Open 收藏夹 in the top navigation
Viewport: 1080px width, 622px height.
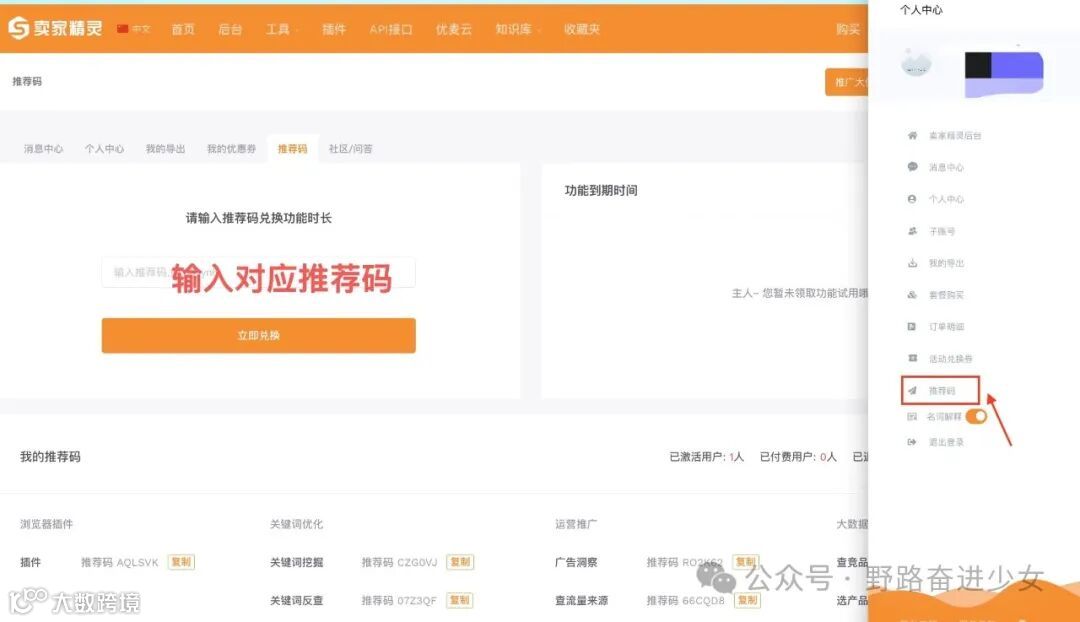pos(582,29)
